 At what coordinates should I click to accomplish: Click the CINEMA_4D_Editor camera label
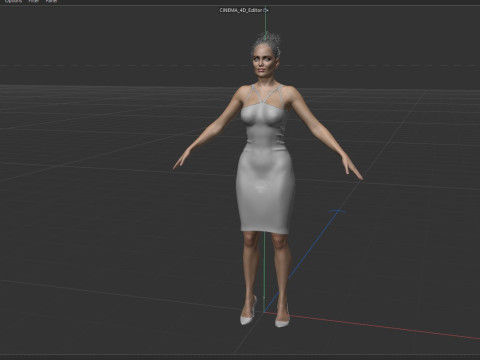pos(241,10)
